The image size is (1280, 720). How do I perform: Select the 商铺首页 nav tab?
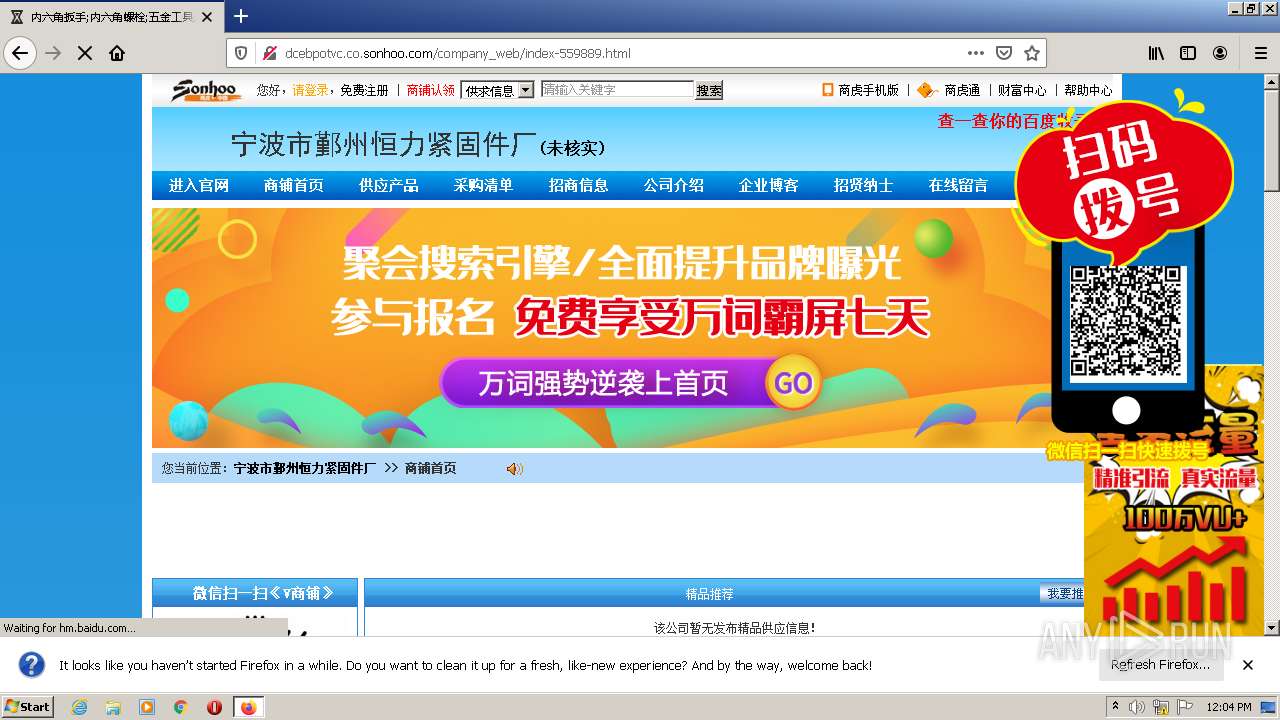point(294,185)
